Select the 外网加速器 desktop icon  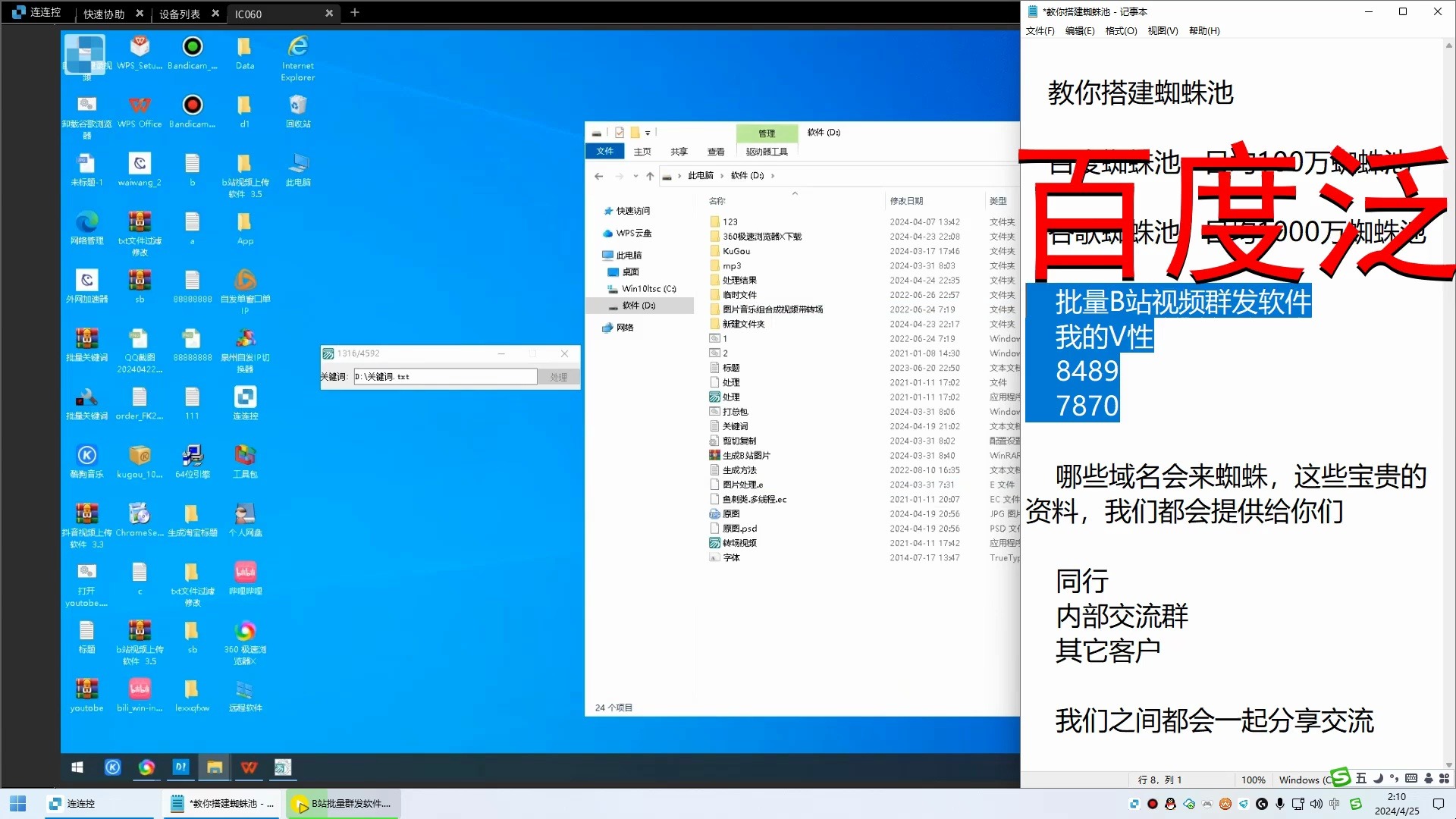[x=86, y=286]
